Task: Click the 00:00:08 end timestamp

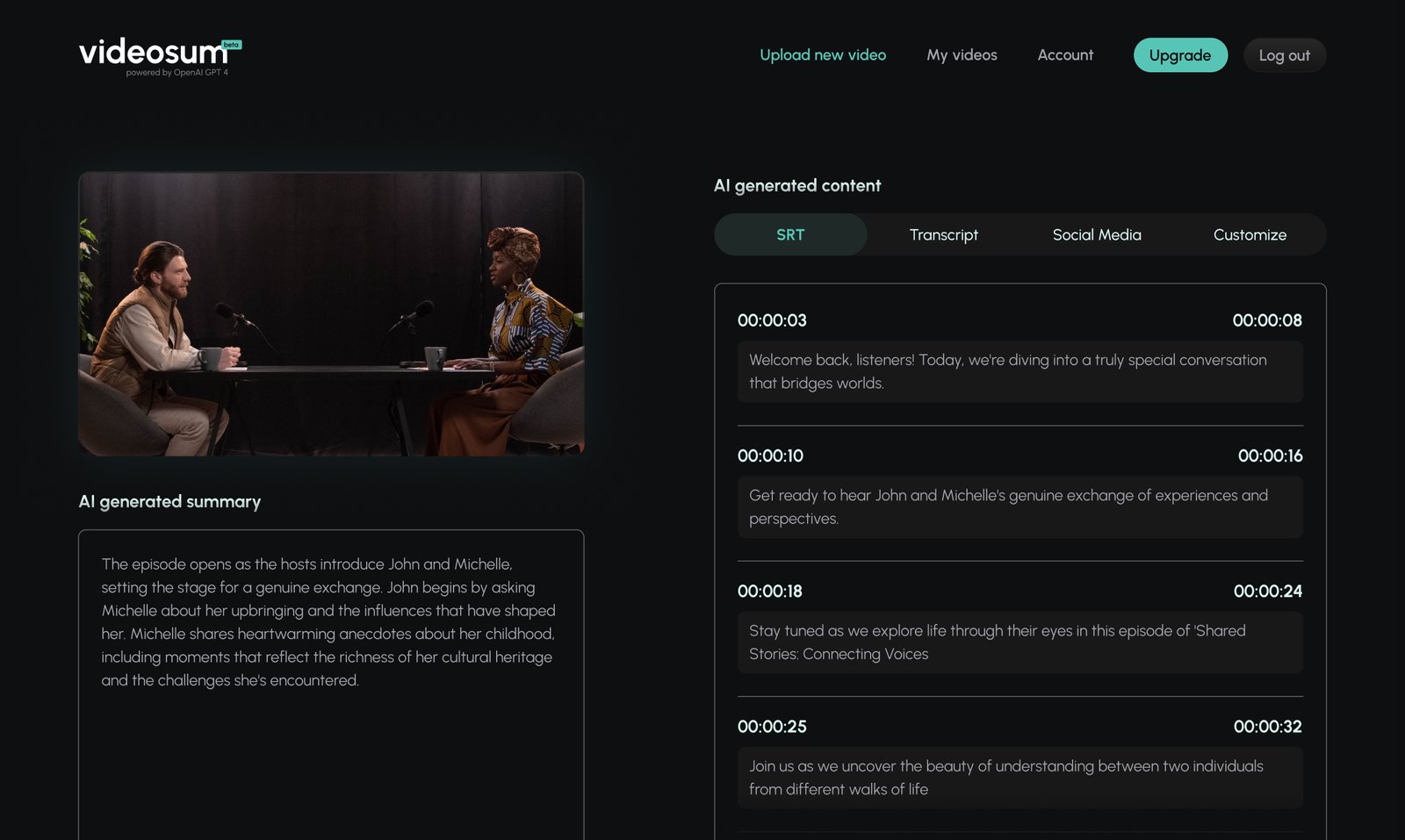Action: (x=1268, y=320)
